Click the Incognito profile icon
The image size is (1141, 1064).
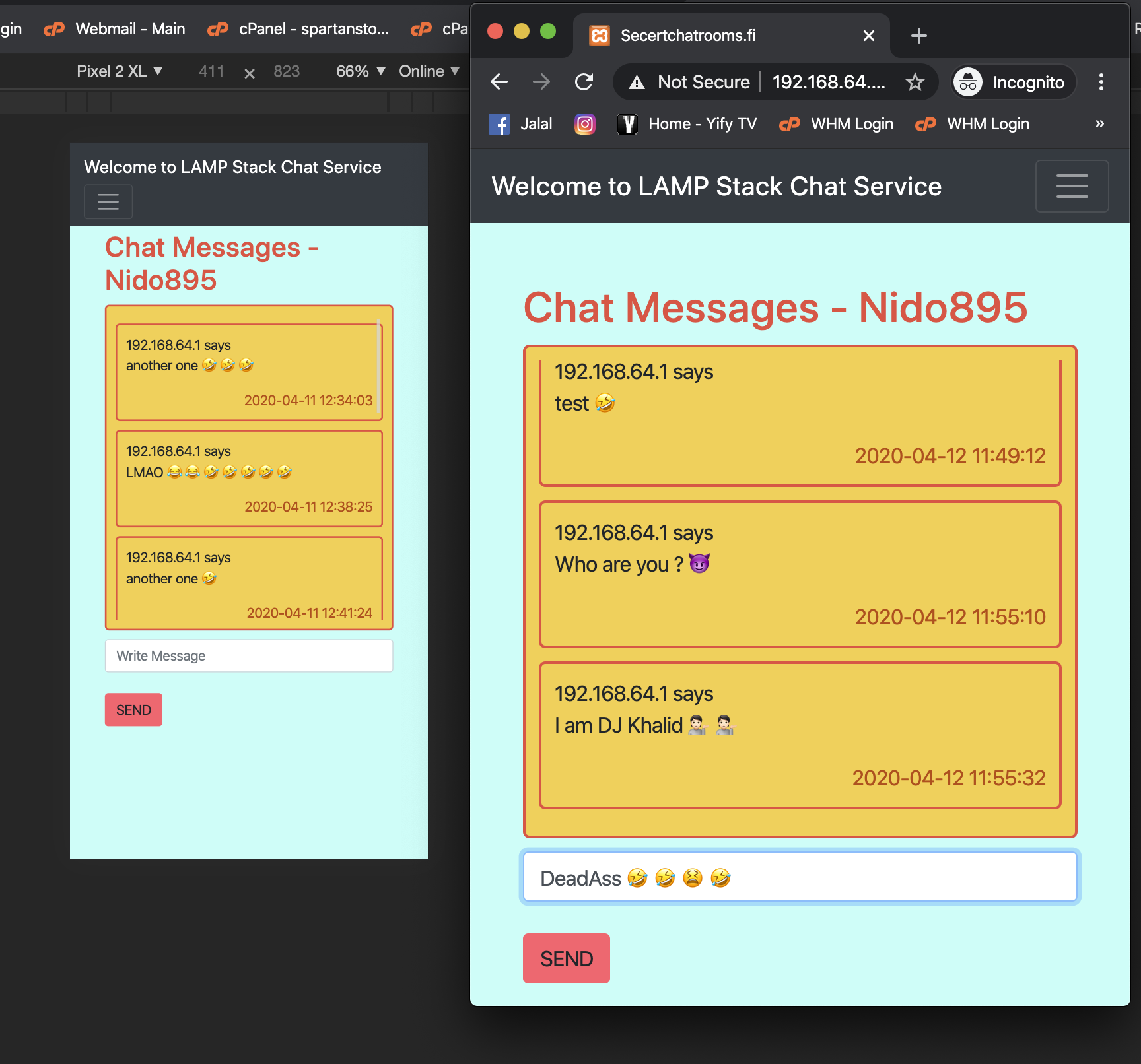968,82
